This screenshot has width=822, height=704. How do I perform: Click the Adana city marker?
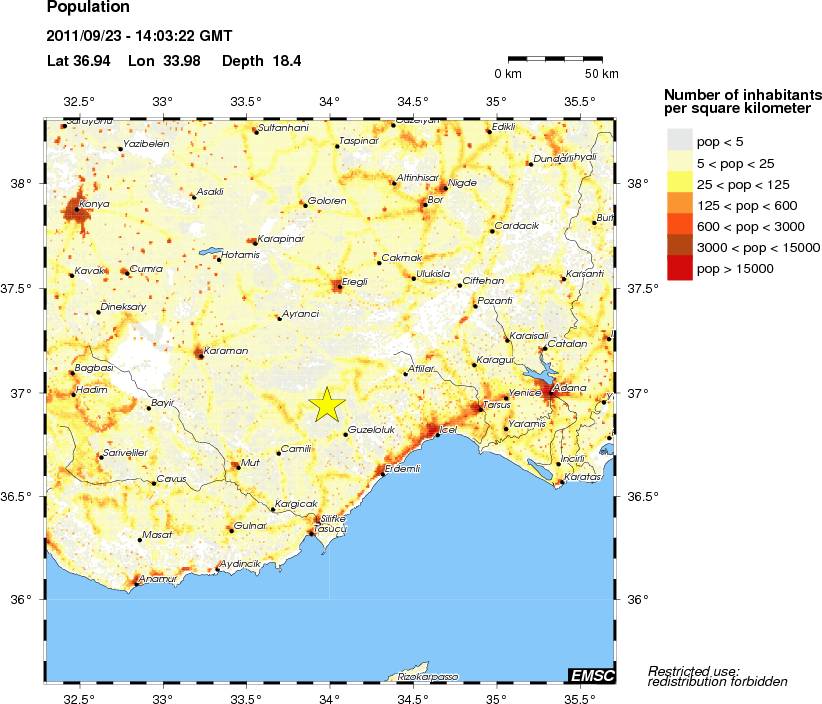point(549,392)
